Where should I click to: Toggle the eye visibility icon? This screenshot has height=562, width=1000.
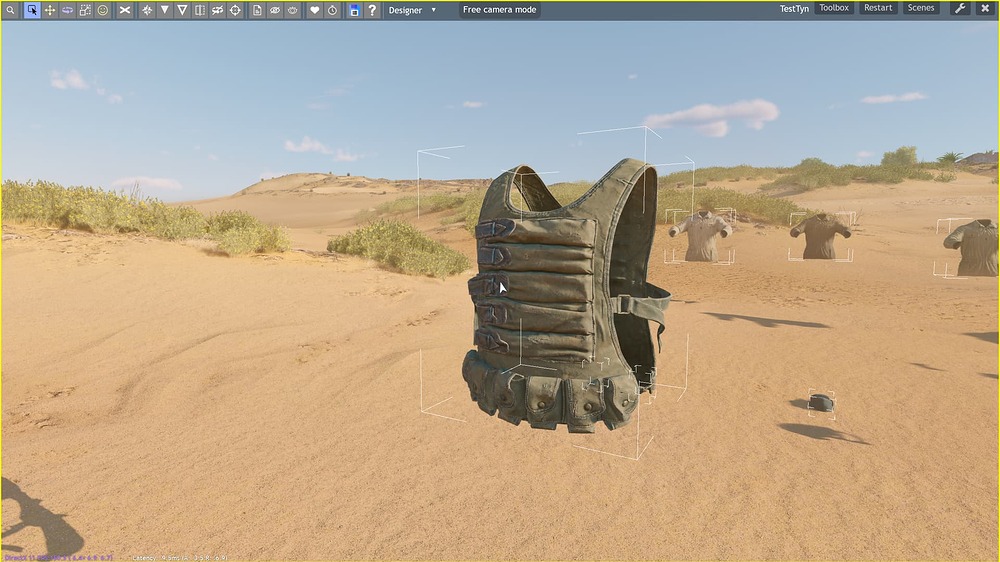(x=275, y=10)
